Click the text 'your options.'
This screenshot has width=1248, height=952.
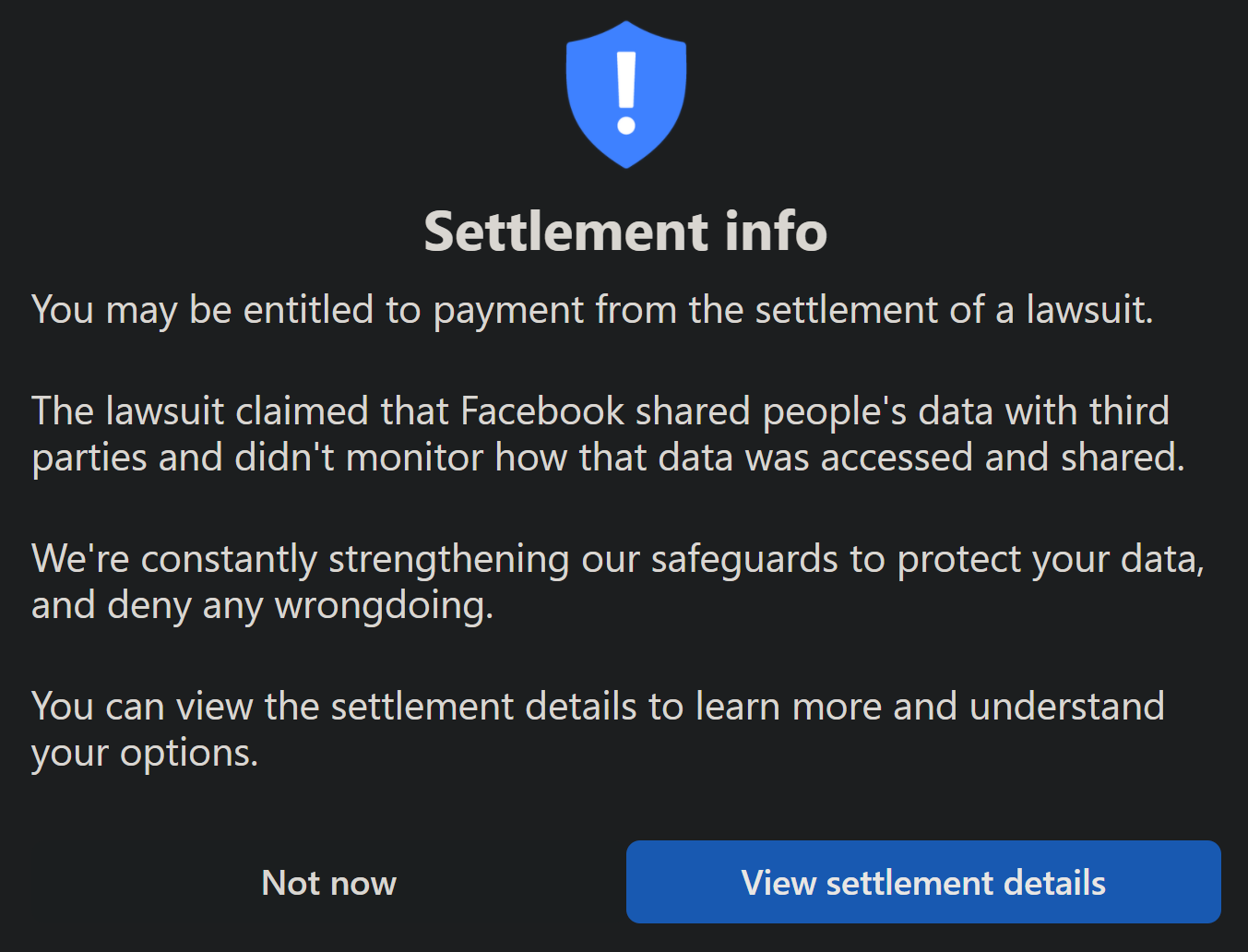coord(145,754)
